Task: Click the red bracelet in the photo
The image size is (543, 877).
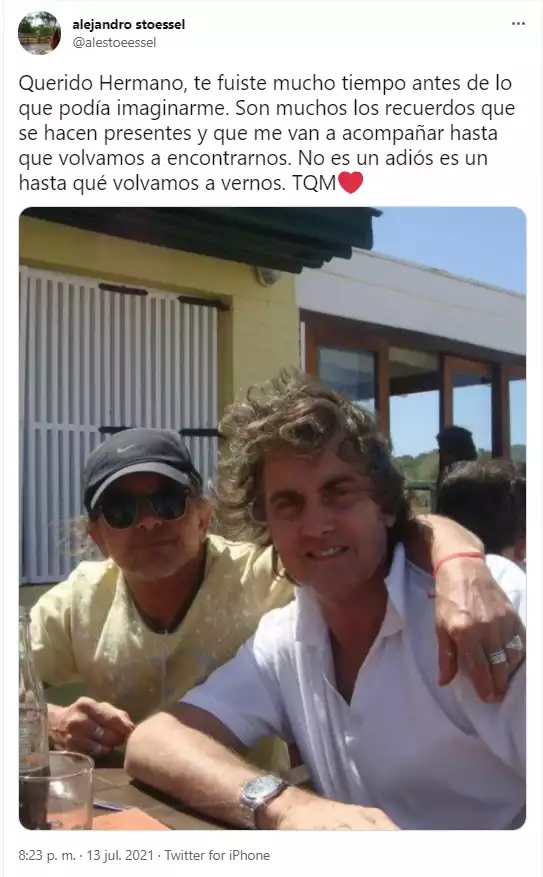Action: tap(458, 559)
